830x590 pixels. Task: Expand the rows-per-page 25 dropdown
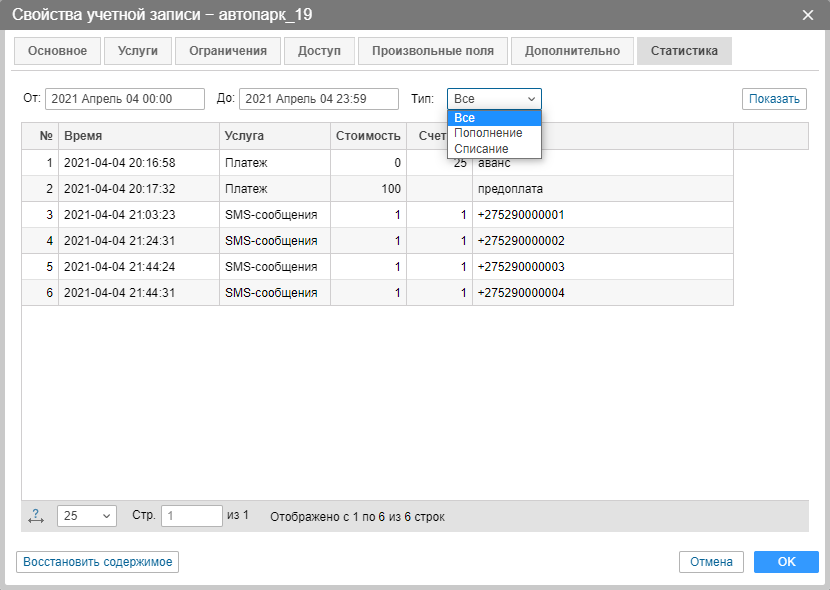87,516
